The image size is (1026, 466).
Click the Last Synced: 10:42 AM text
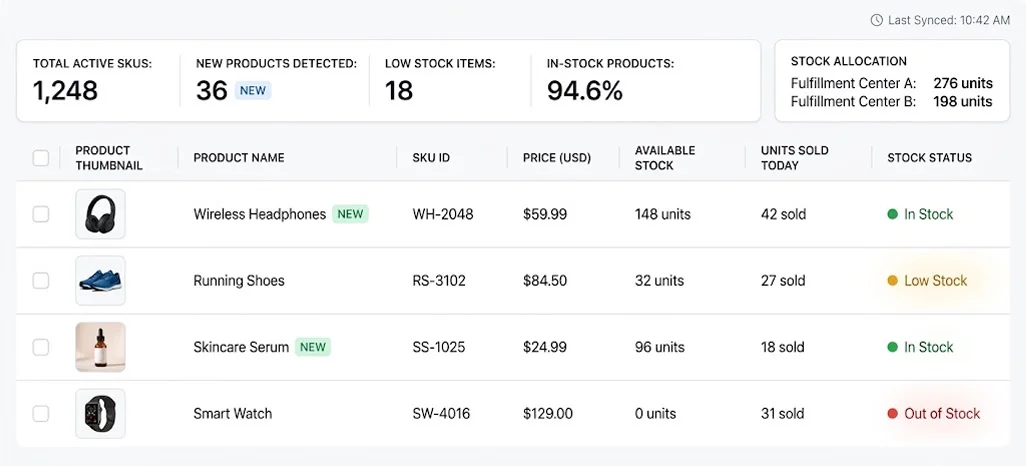(949, 20)
